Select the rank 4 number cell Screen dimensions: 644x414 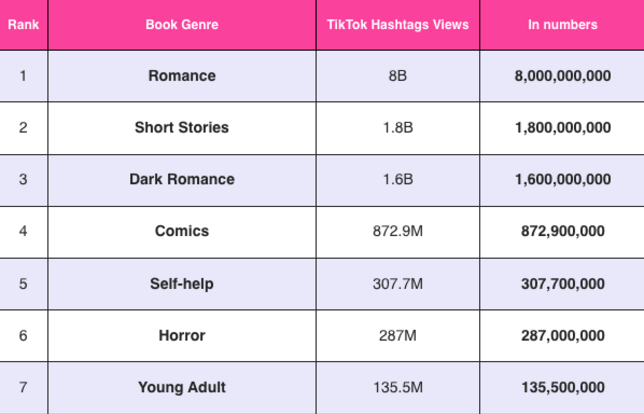(23, 231)
